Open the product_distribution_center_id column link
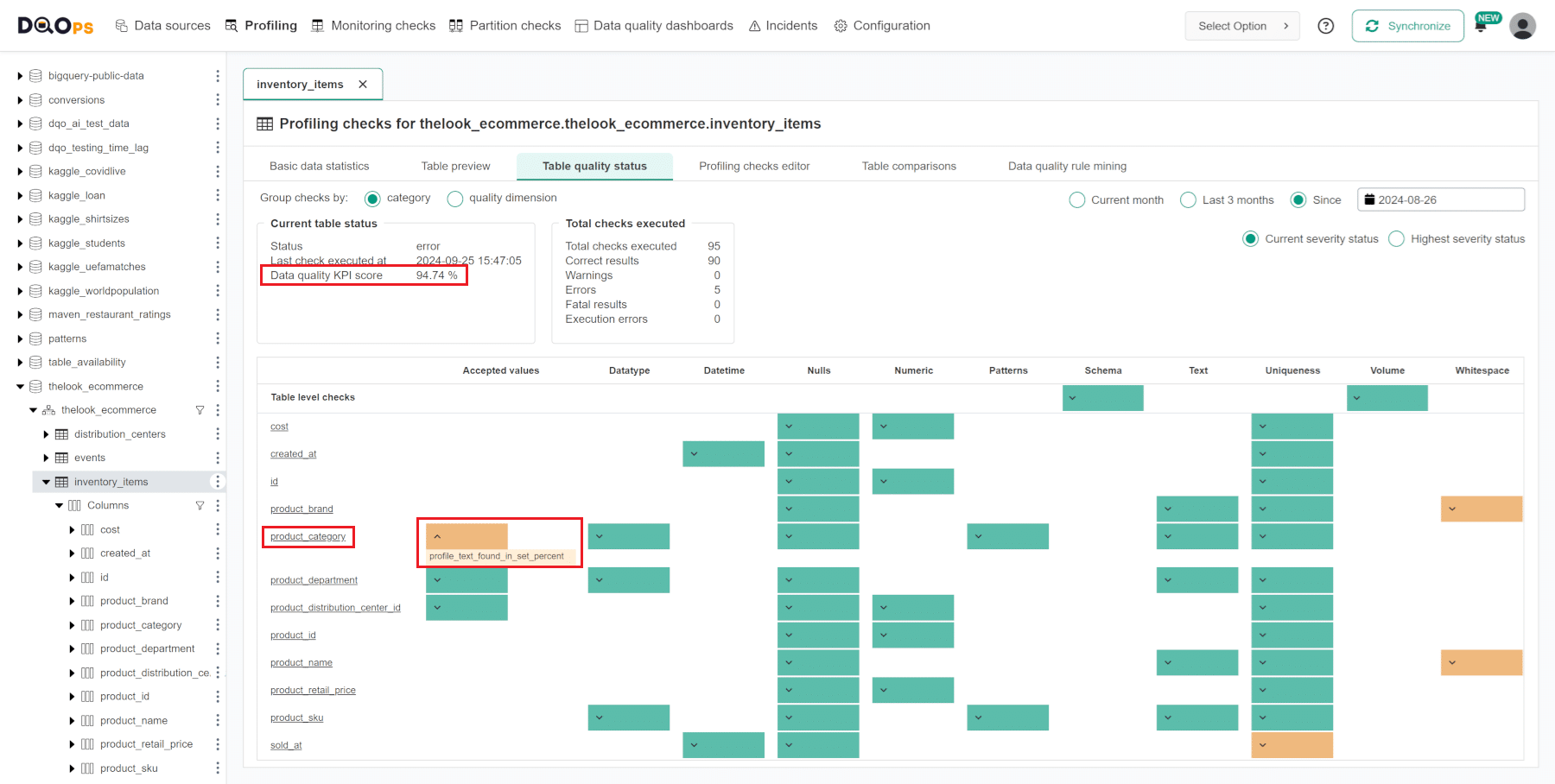 tap(335, 608)
